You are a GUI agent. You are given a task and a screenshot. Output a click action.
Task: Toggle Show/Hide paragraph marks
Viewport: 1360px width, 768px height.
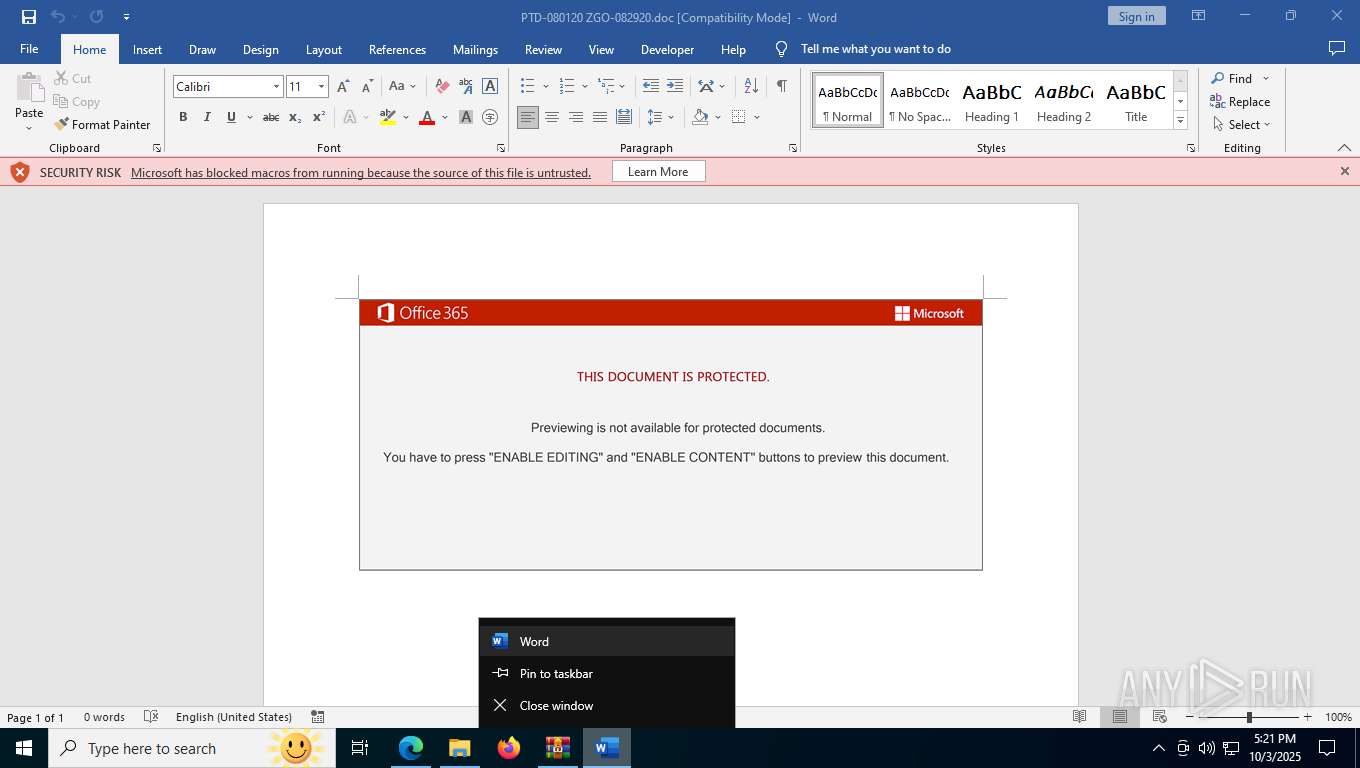pos(782,87)
